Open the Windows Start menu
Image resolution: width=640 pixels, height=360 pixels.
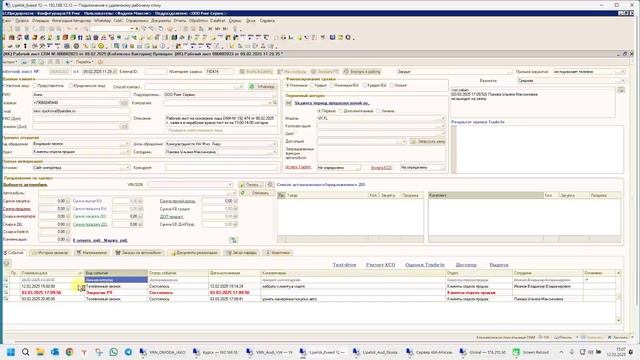(x=11, y=352)
